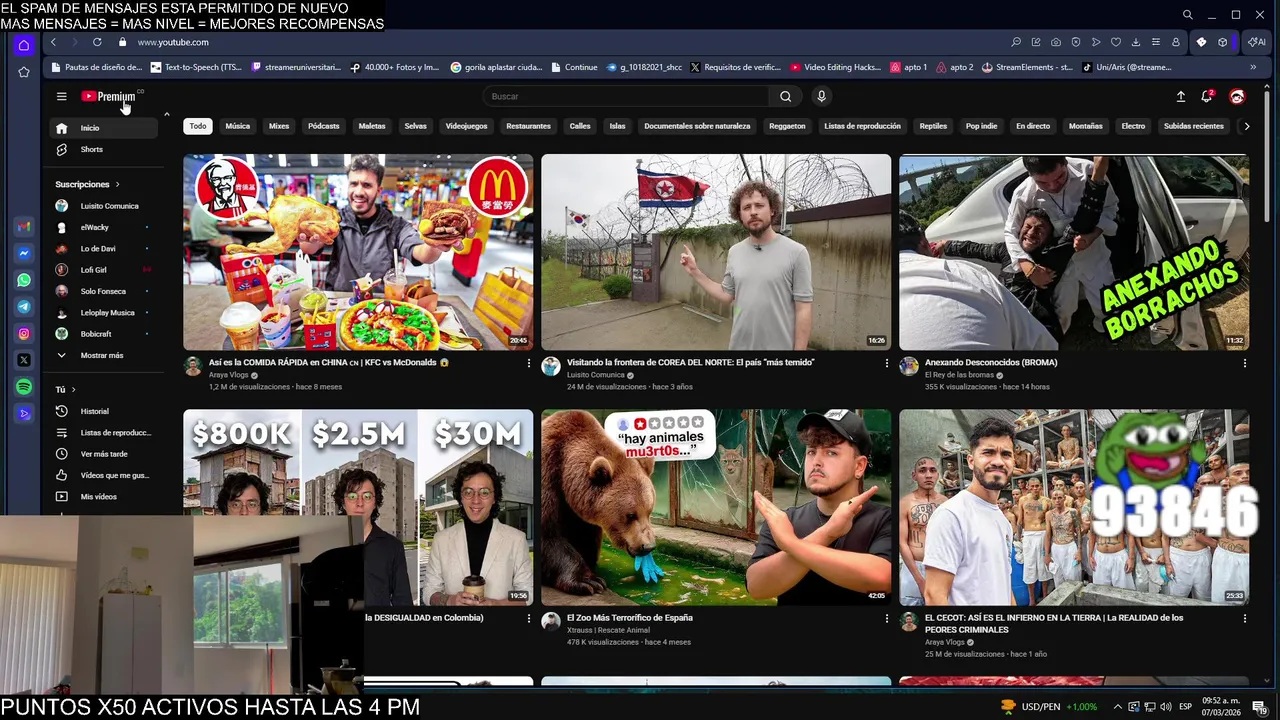Open the Video Editing Hacks bookmark
The width and height of the screenshot is (1280, 720).
[x=836, y=67]
